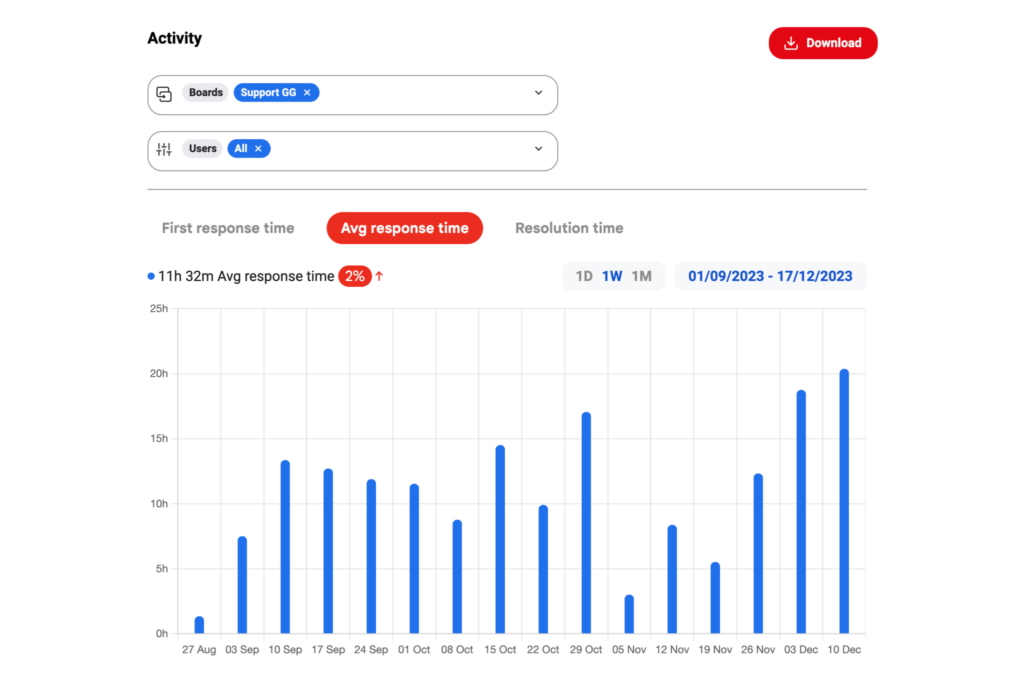1024x683 pixels.
Task: Click the 12 Nov bar in chart
Action: click(672, 579)
